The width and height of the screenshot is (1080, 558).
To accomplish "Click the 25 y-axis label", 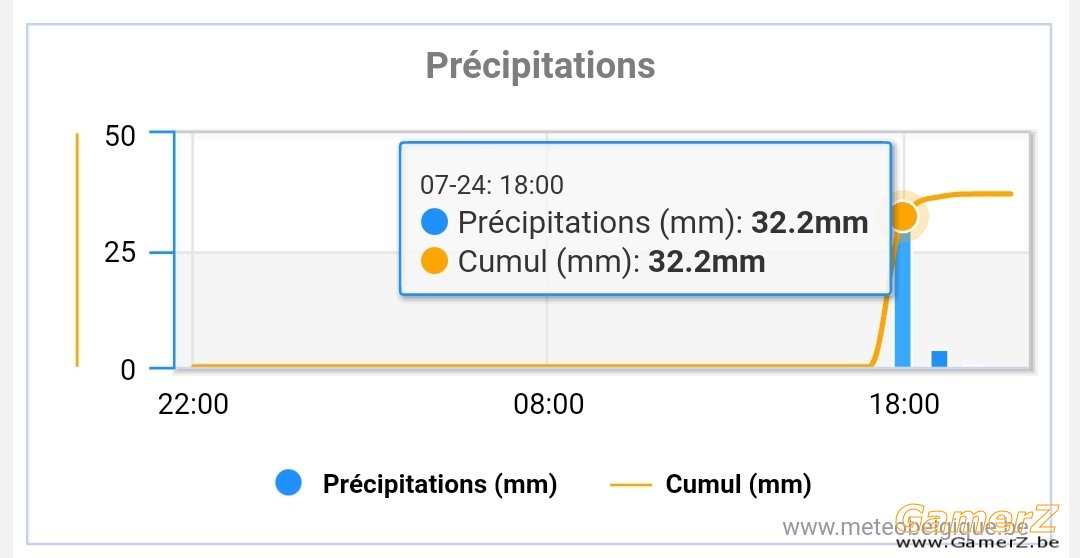I will pos(120,254).
